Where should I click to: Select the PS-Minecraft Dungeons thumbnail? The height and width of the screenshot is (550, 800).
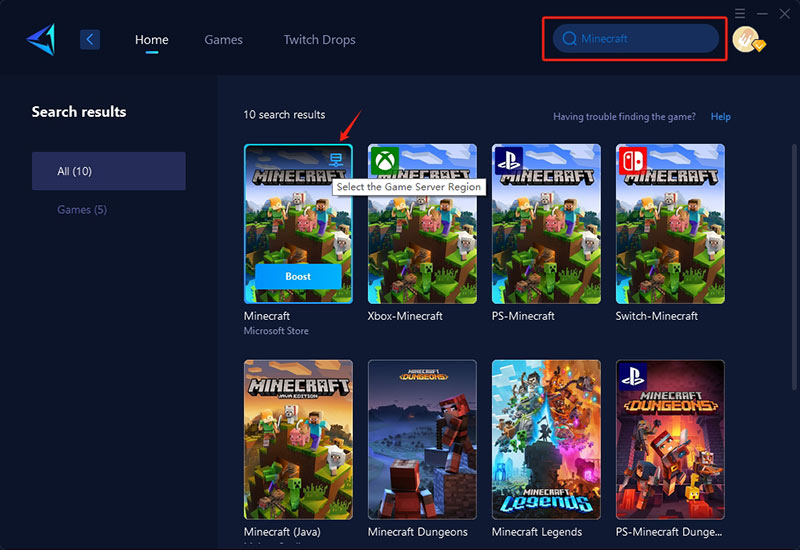tap(670, 439)
